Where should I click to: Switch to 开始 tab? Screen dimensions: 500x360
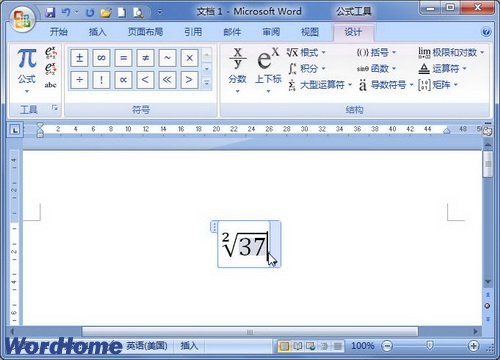[x=59, y=32]
